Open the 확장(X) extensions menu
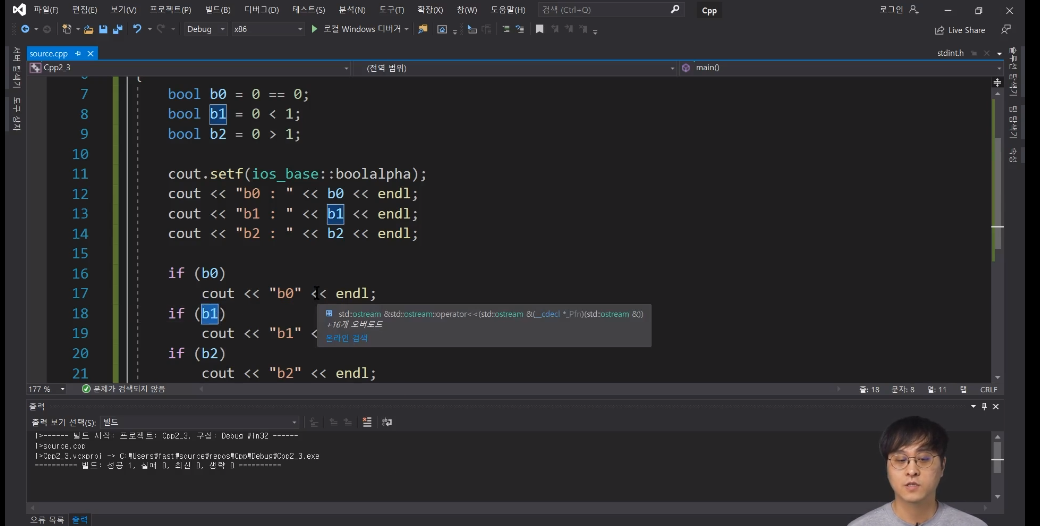The width and height of the screenshot is (1040, 526). pos(430,9)
